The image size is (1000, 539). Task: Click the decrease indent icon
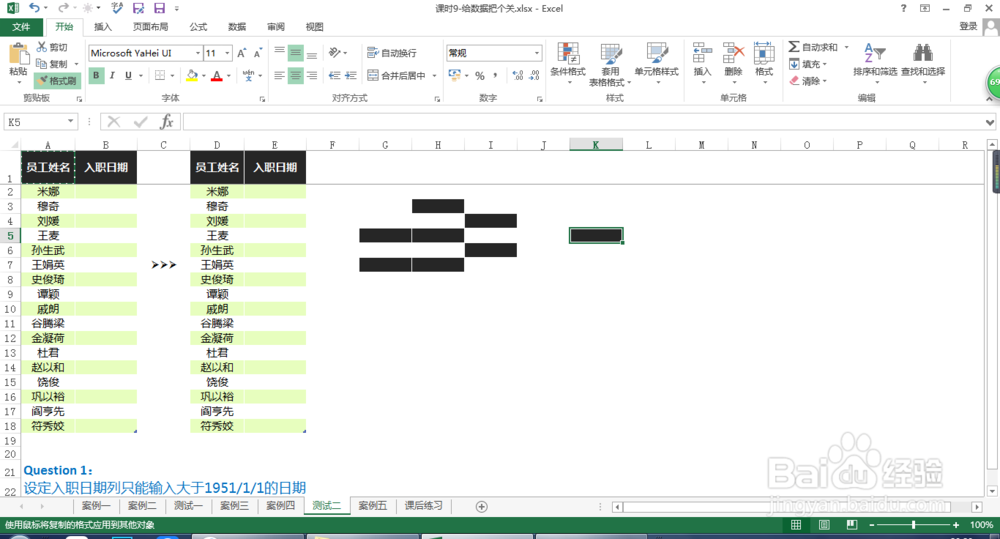pos(334,75)
